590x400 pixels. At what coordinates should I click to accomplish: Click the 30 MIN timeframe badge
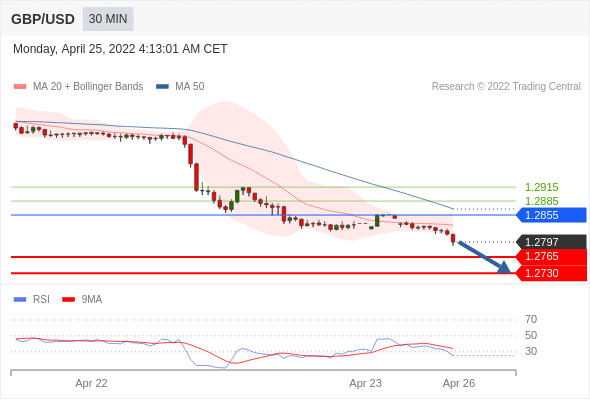point(108,19)
